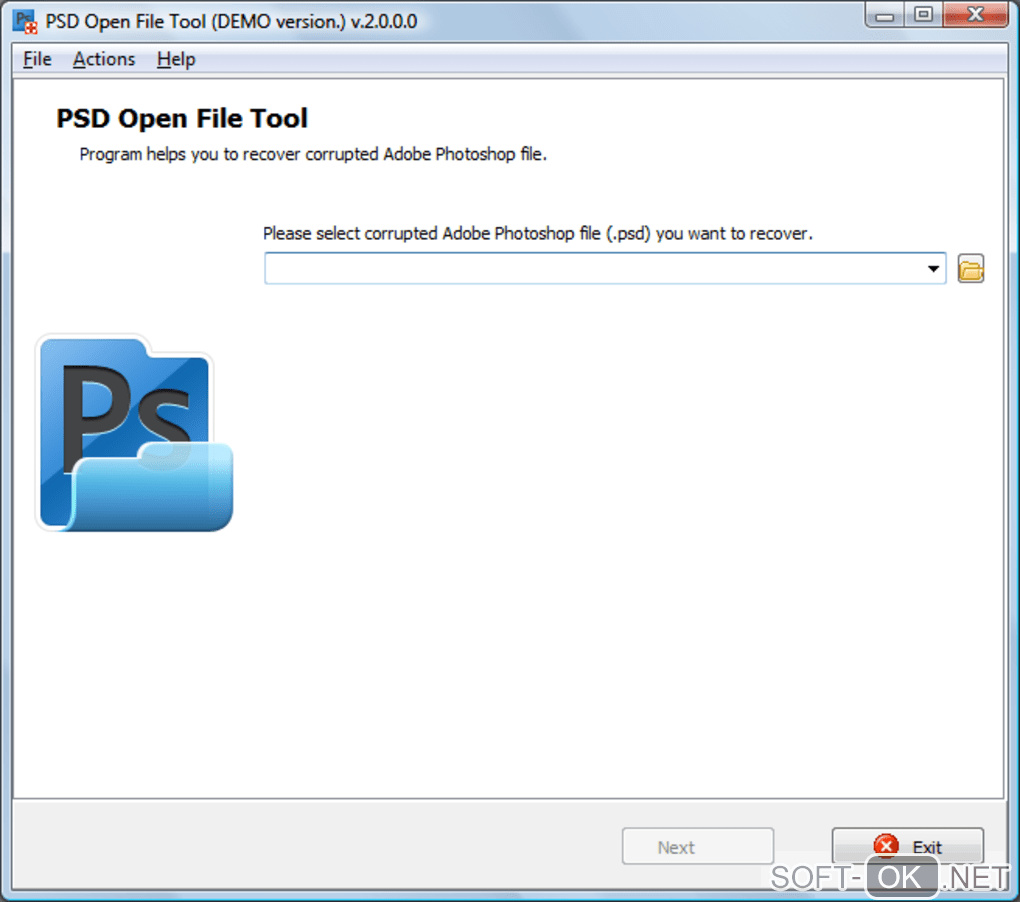The image size is (1020, 902).
Task: Open the File menu
Action: coord(37,59)
